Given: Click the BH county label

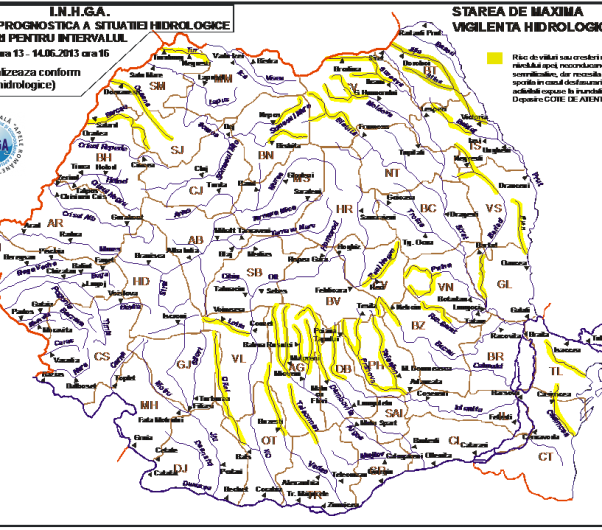Looking at the screenshot, I should [104, 158].
